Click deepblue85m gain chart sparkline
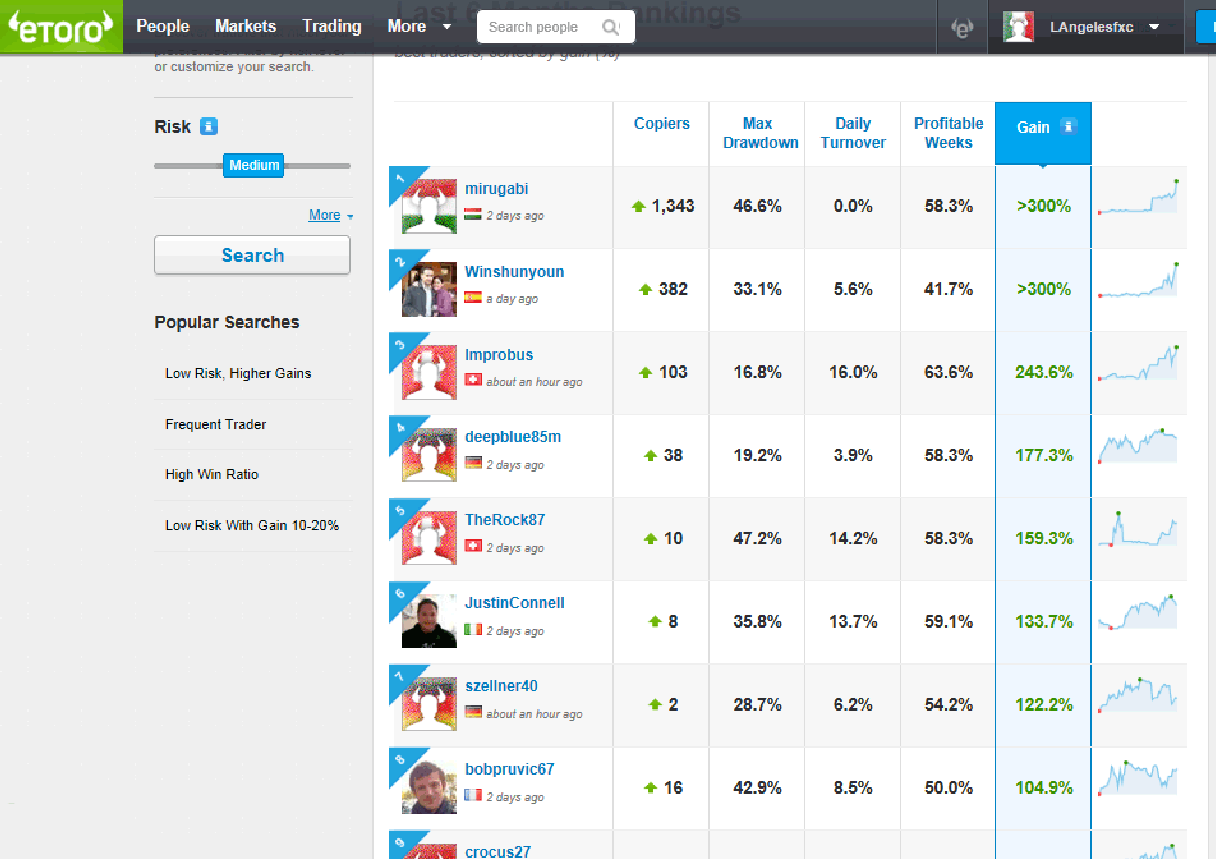The width and height of the screenshot is (1216, 859). click(1138, 446)
